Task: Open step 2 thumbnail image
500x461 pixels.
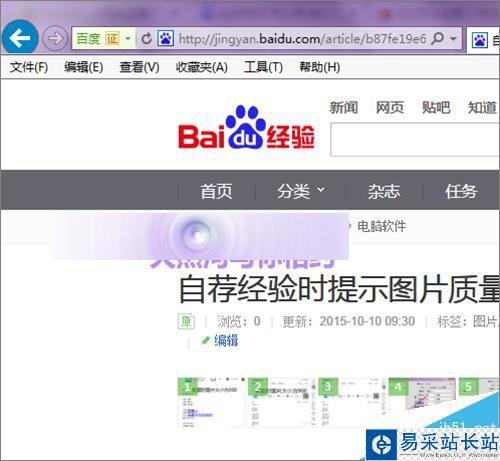Action: pos(282,402)
